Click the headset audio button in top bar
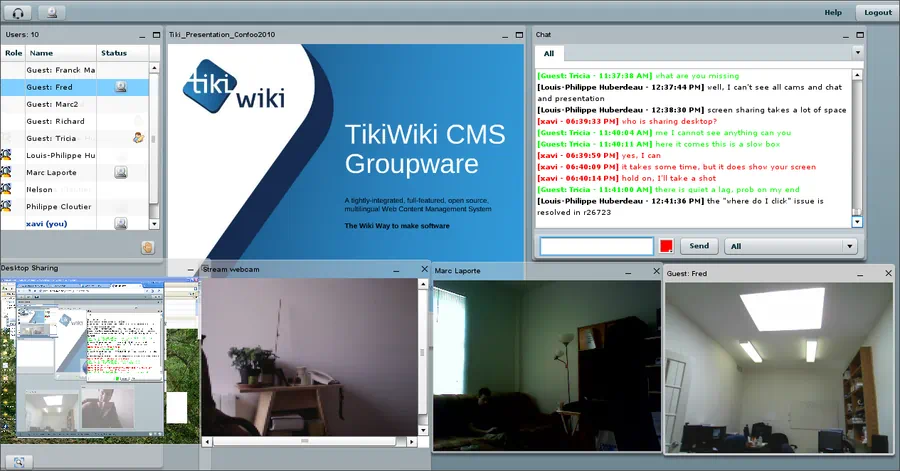 tap(18, 12)
